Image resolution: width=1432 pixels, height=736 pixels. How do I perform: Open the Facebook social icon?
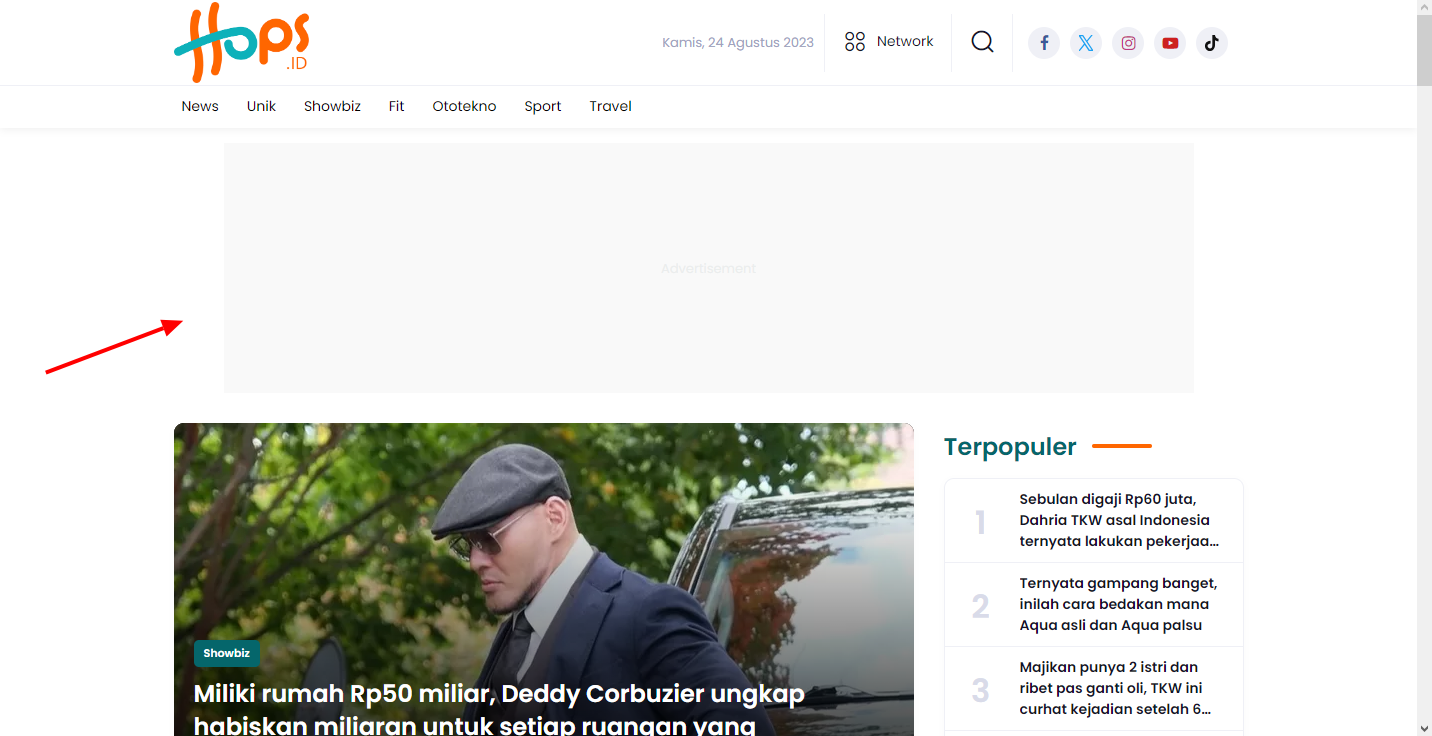click(x=1044, y=42)
